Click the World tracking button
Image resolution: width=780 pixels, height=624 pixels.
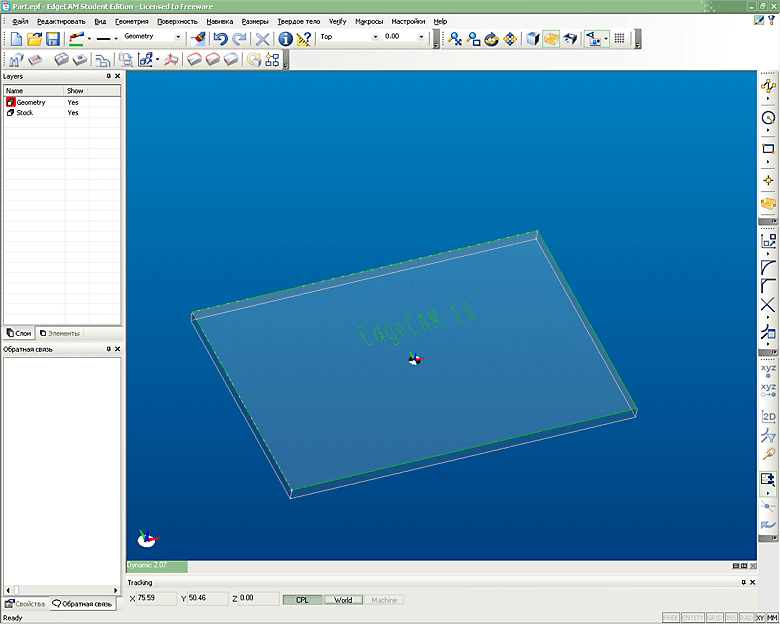click(x=343, y=600)
